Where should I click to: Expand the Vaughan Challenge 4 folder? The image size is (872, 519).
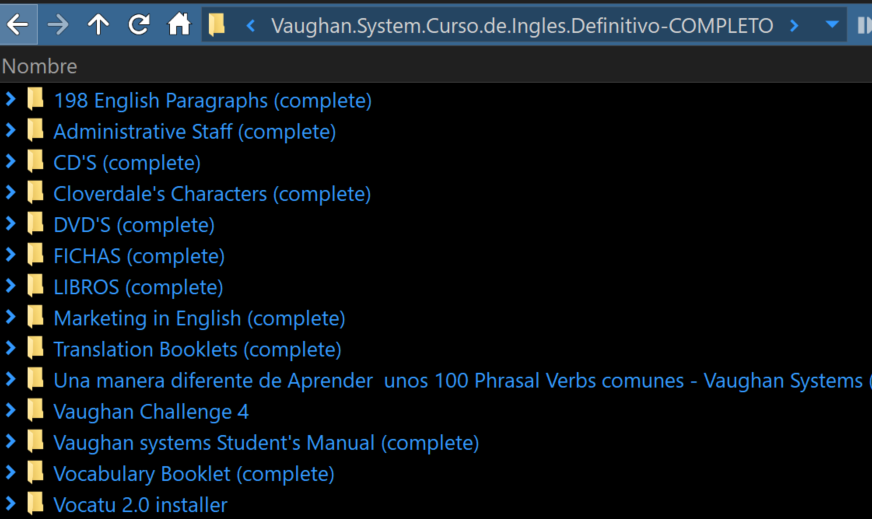[11, 411]
